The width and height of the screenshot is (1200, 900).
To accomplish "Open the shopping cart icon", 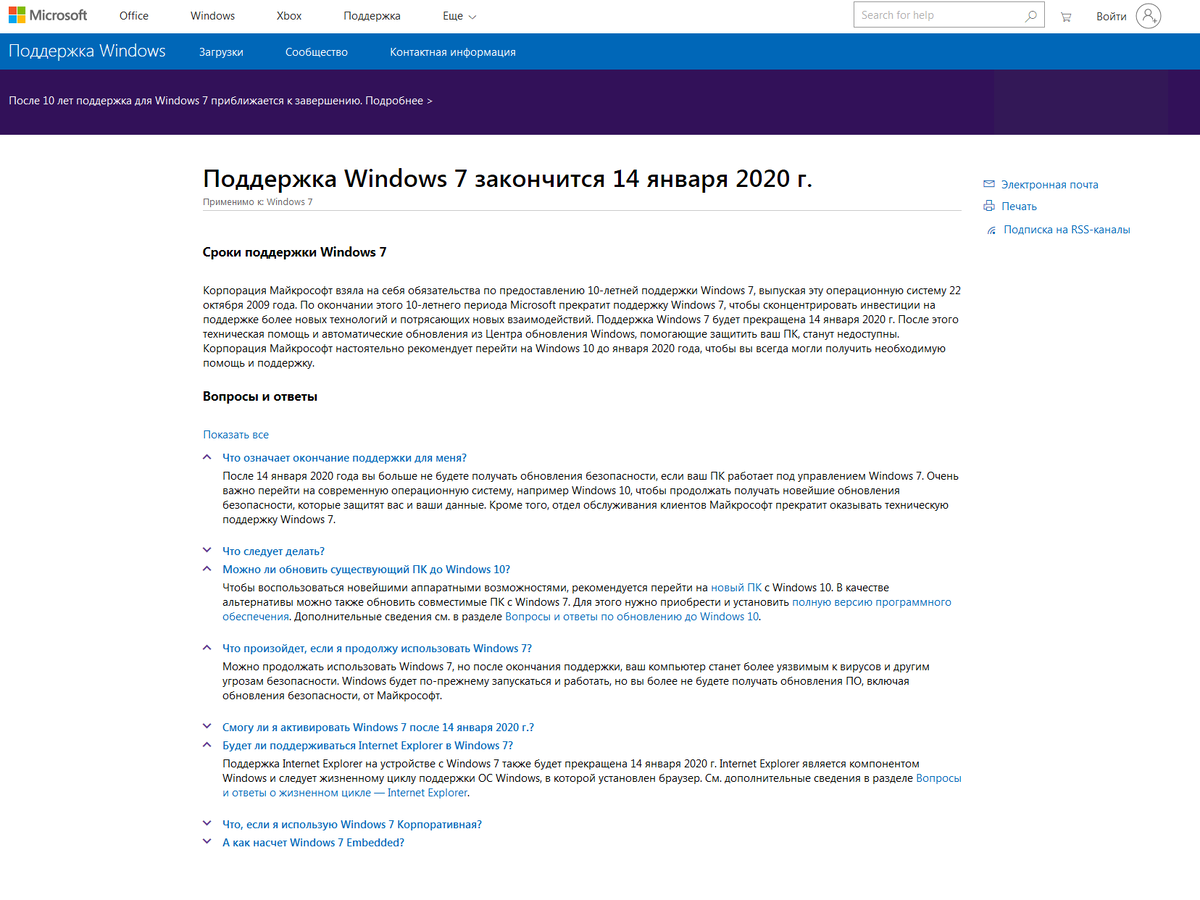I will click(x=1066, y=16).
